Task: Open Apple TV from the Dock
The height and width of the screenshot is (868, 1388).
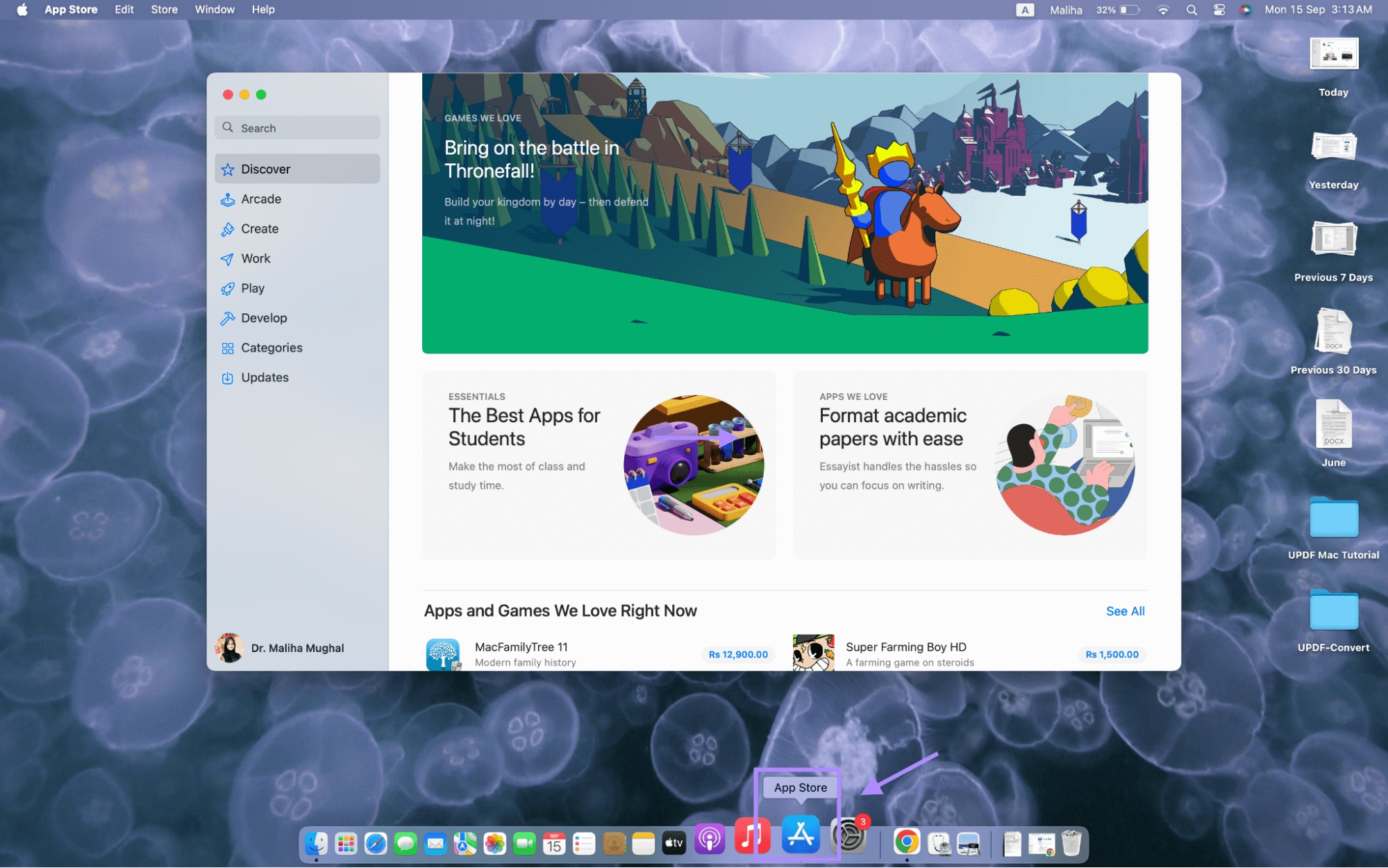Action: click(x=674, y=843)
